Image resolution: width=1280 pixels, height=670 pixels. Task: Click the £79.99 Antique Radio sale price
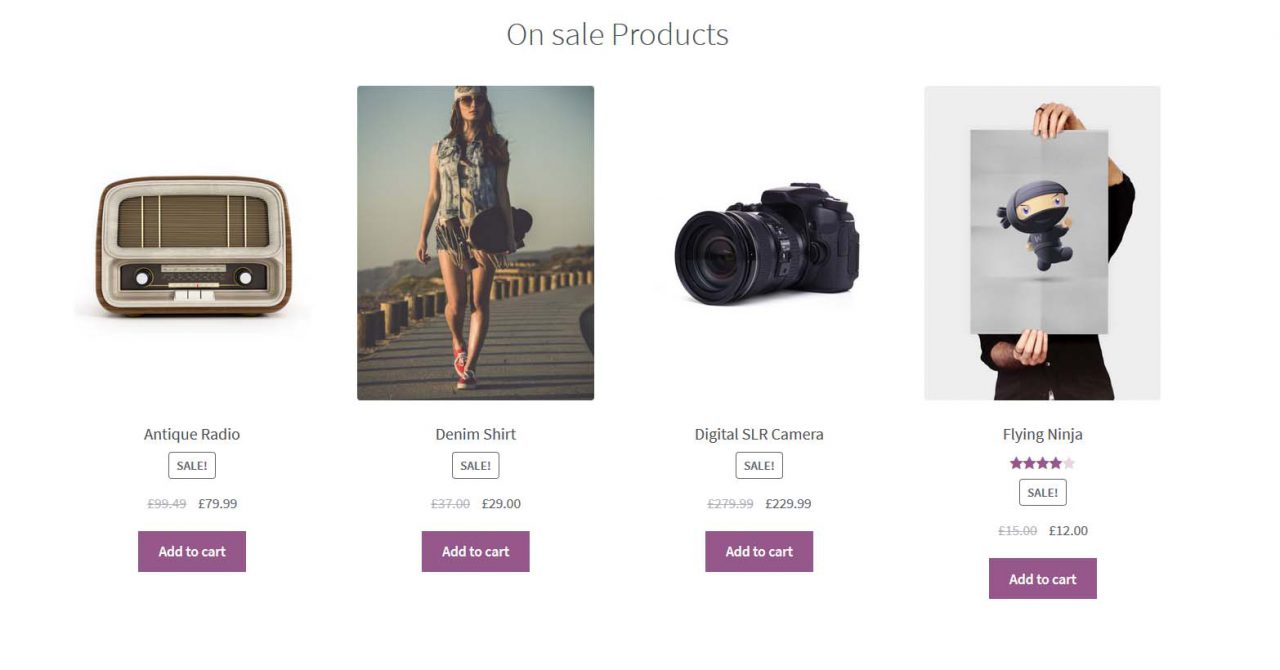pos(218,504)
